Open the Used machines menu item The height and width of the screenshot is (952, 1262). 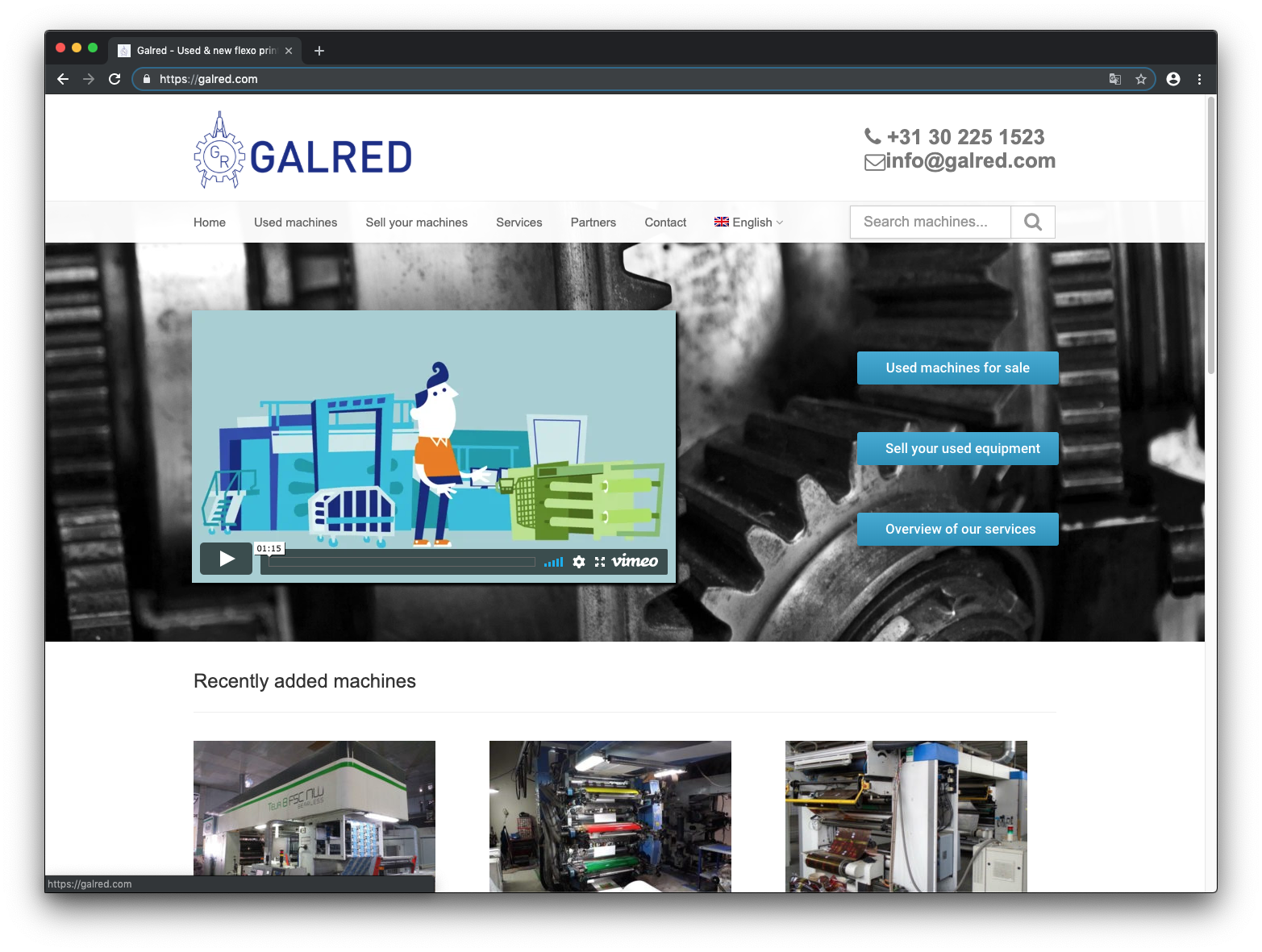tap(295, 222)
